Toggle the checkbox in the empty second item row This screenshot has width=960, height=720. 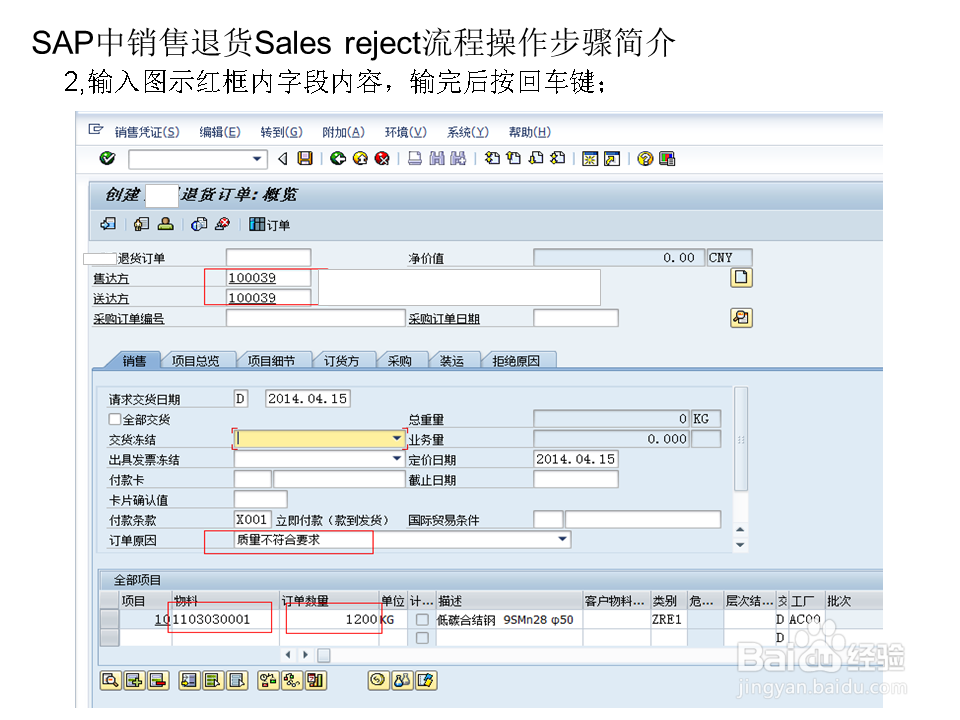coord(422,638)
